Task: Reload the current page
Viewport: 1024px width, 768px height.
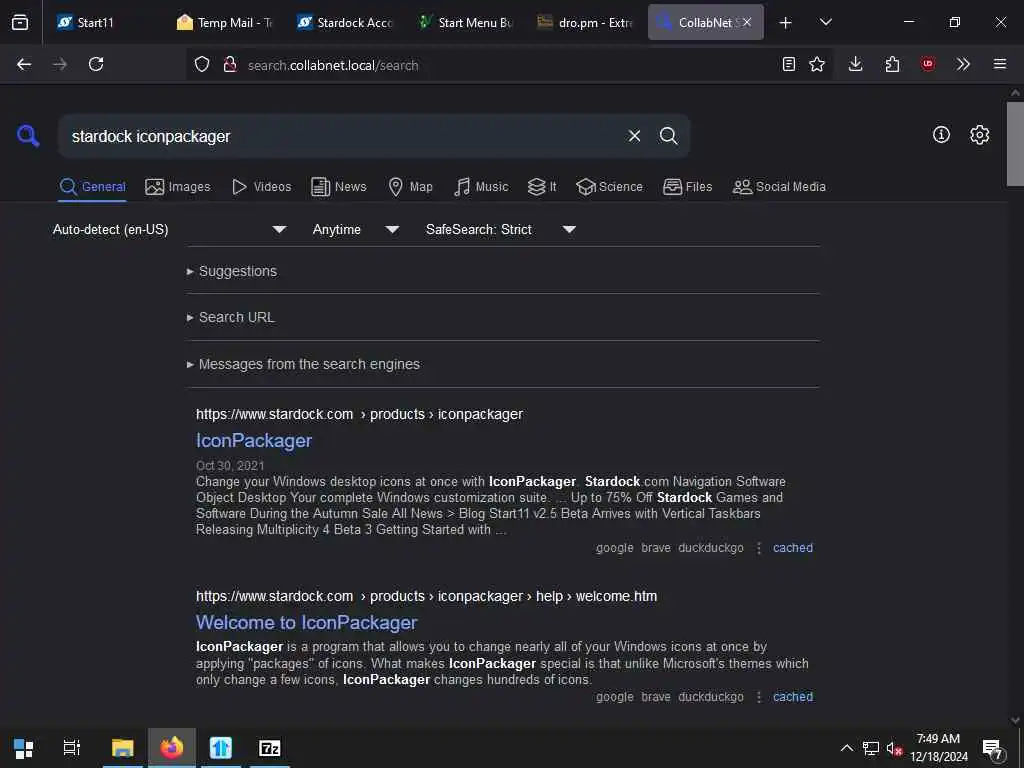Action: tap(96, 64)
